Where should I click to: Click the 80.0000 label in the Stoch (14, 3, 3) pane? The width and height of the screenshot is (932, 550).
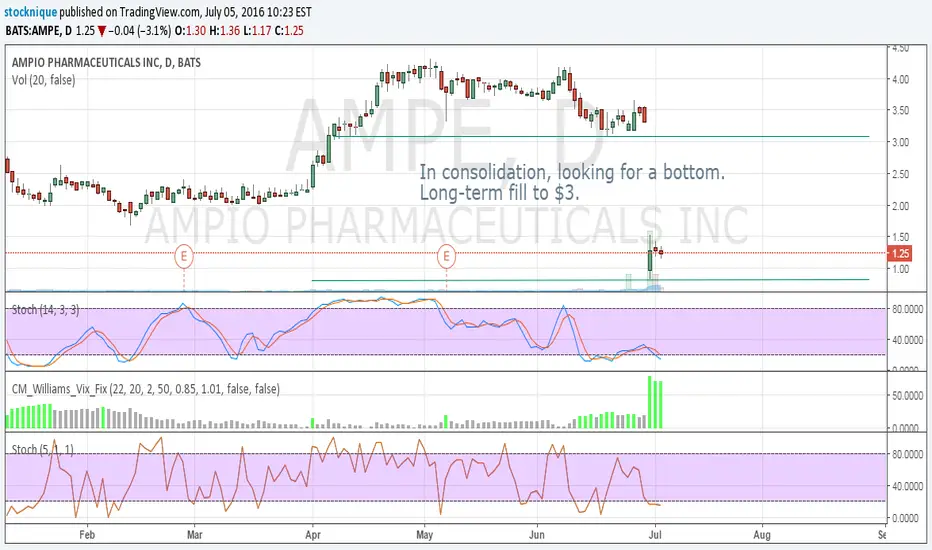(x=907, y=309)
